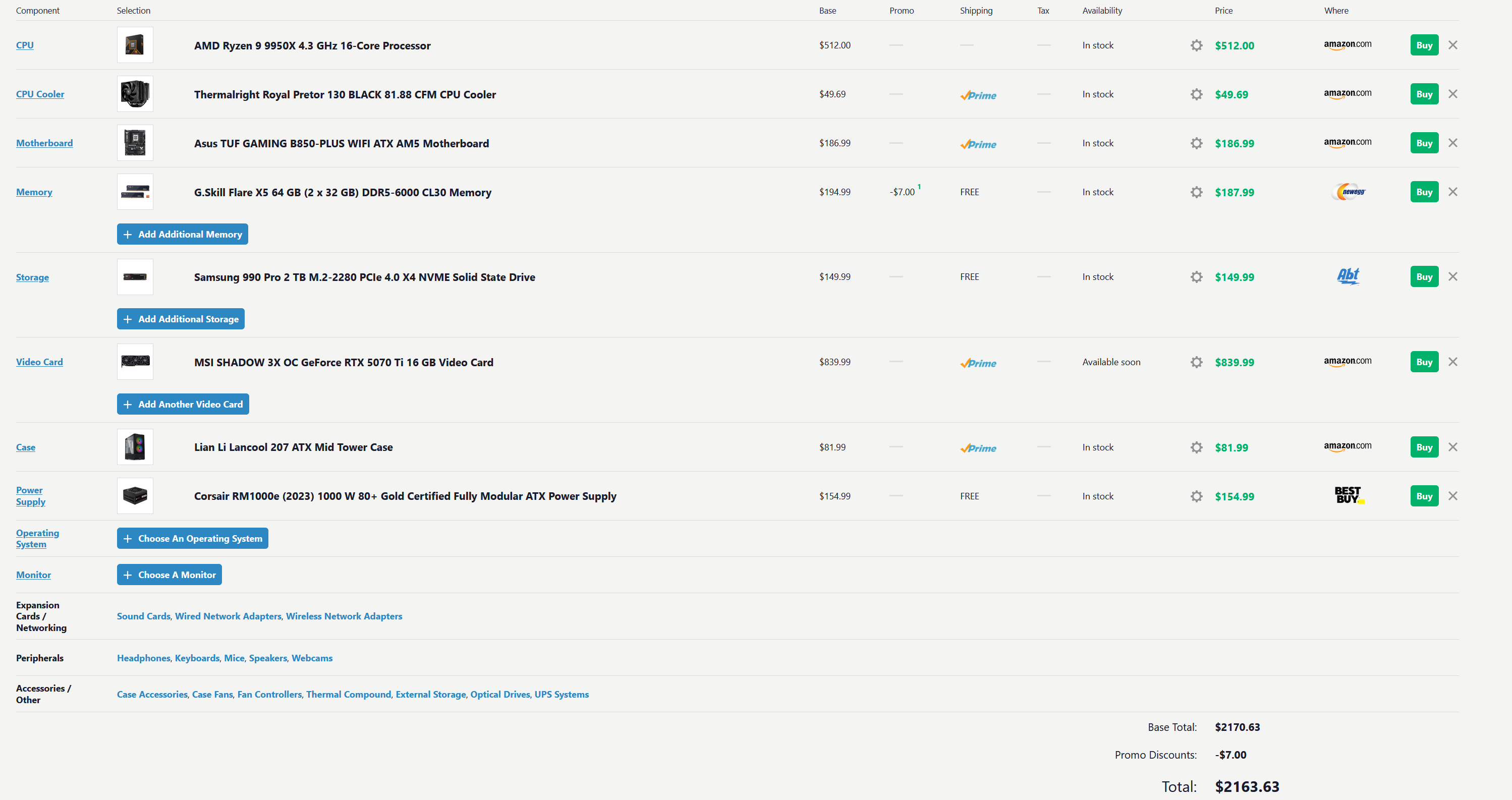Buy the MSI SHADOW 3X video card
1512x800 pixels.
pos(1424,362)
